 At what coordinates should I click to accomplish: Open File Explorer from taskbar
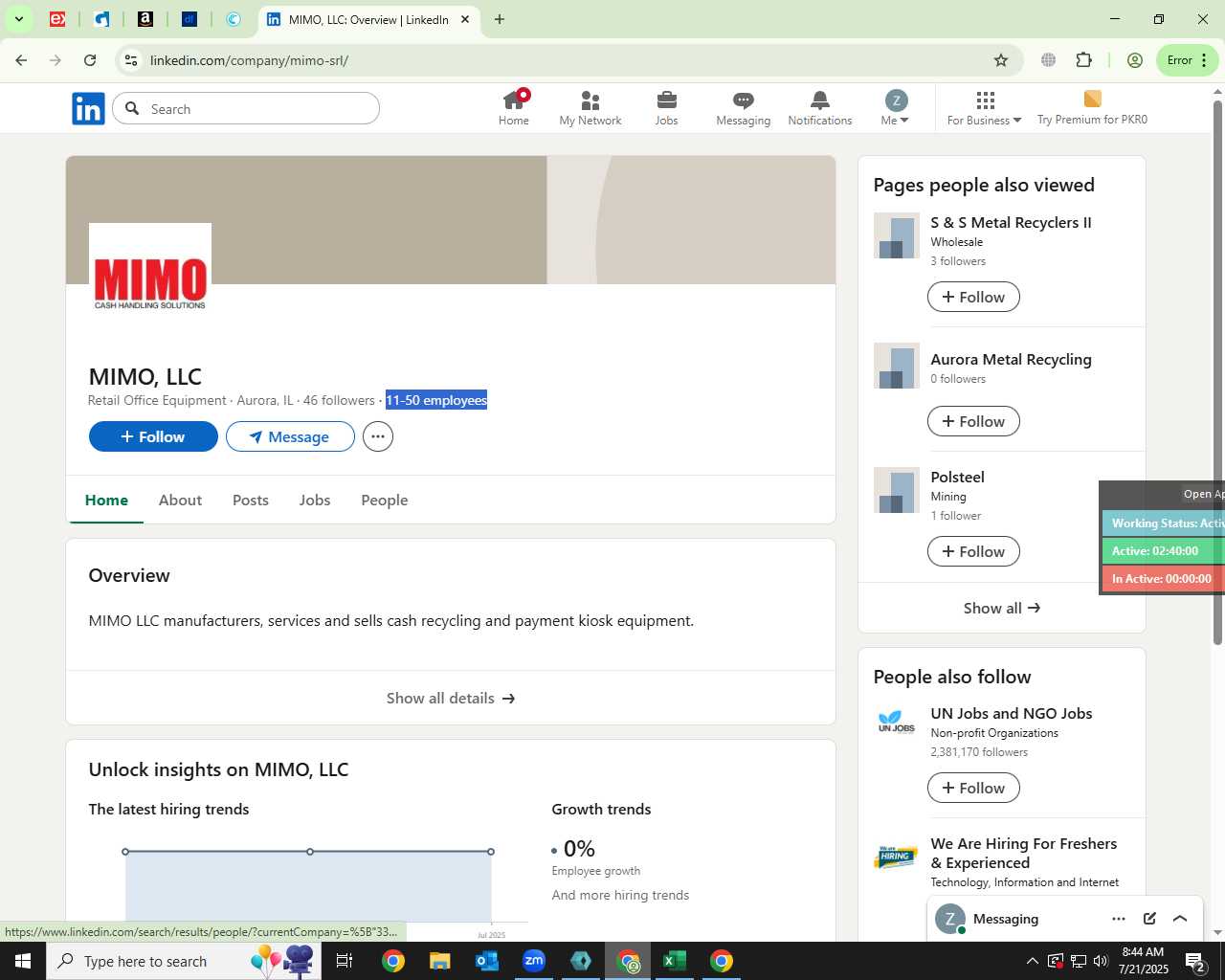point(439,961)
